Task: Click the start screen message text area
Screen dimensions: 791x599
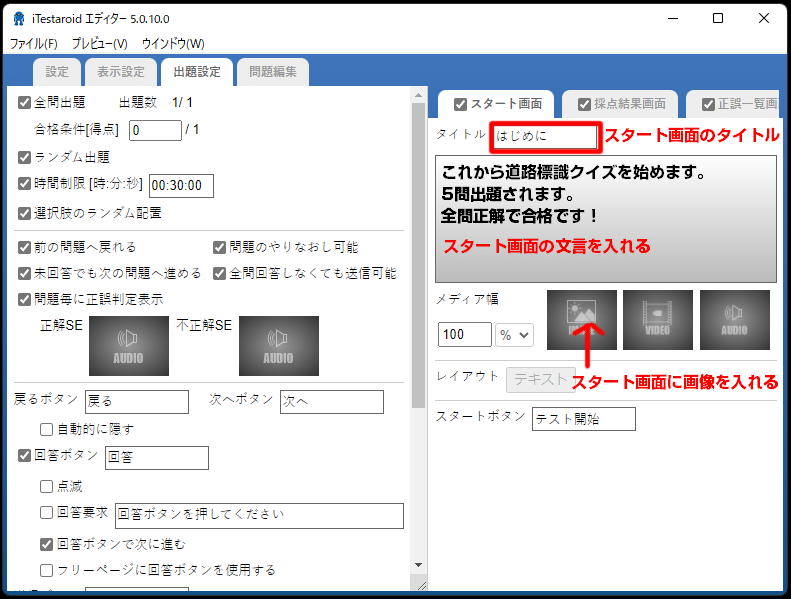Action: tap(606, 219)
